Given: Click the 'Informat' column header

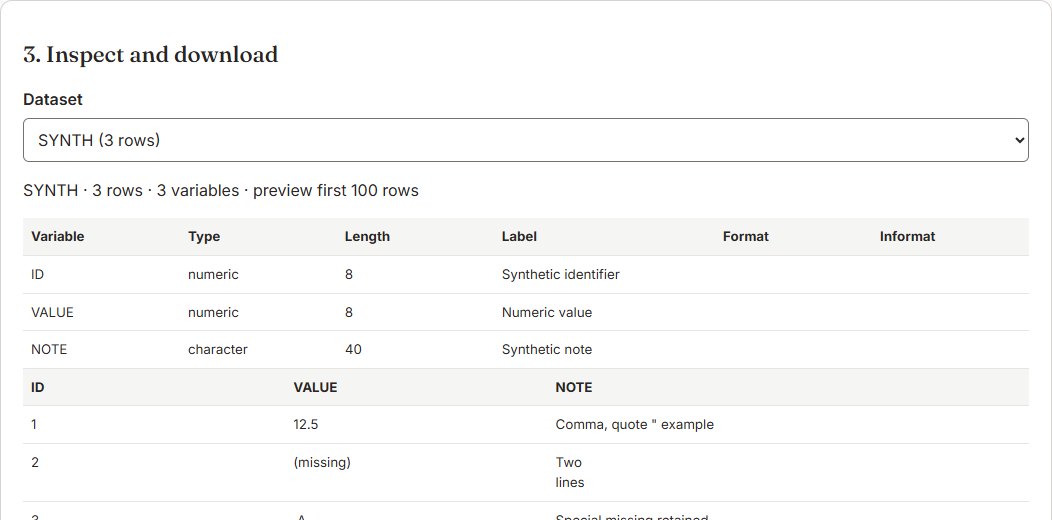Looking at the screenshot, I should click(x=907, y=236).
